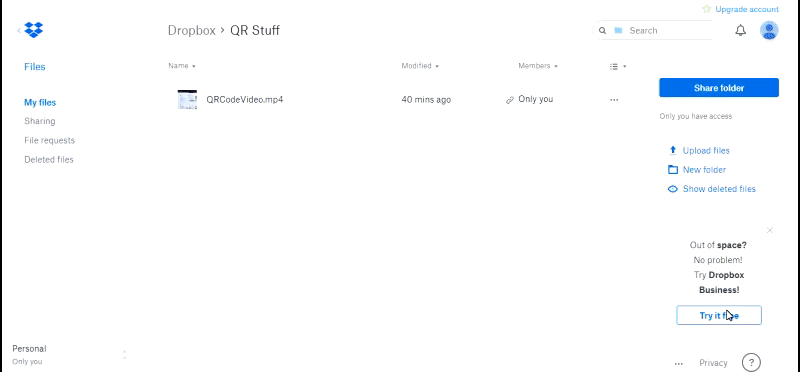This screenshot has width=800, height=372.
Task: Click the search magnifier icon
Action: [603, 31]
